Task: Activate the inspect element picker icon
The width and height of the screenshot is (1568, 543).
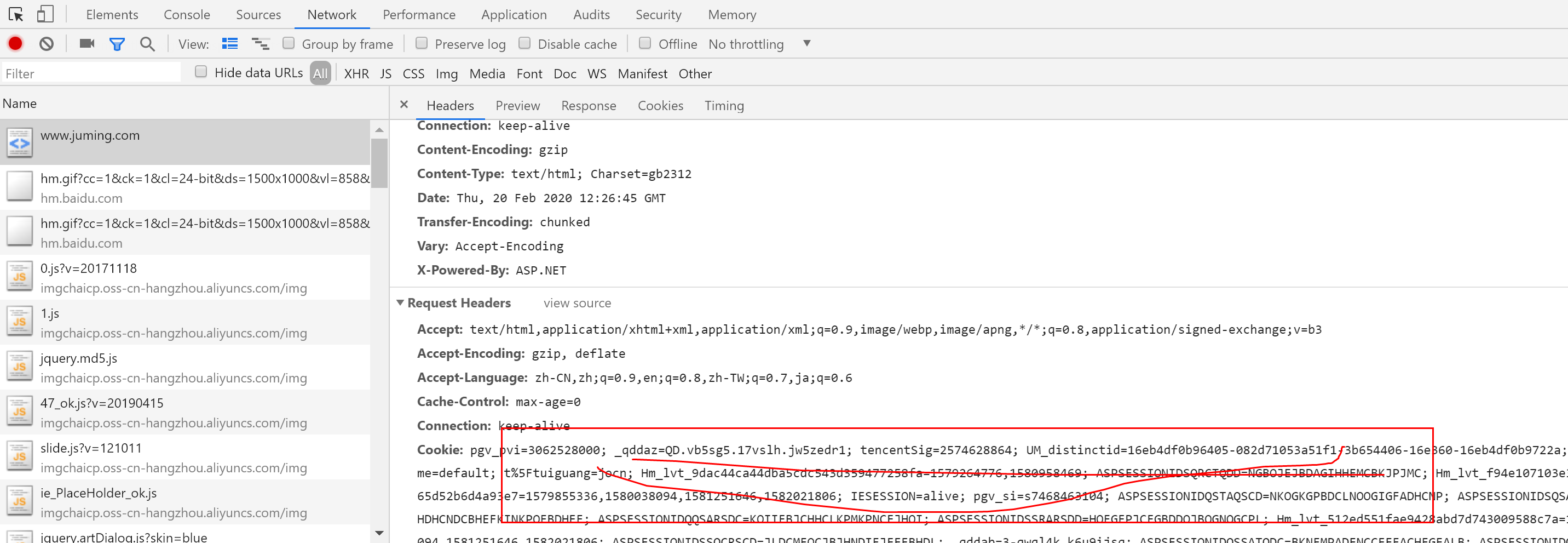Action: point(16,14)
